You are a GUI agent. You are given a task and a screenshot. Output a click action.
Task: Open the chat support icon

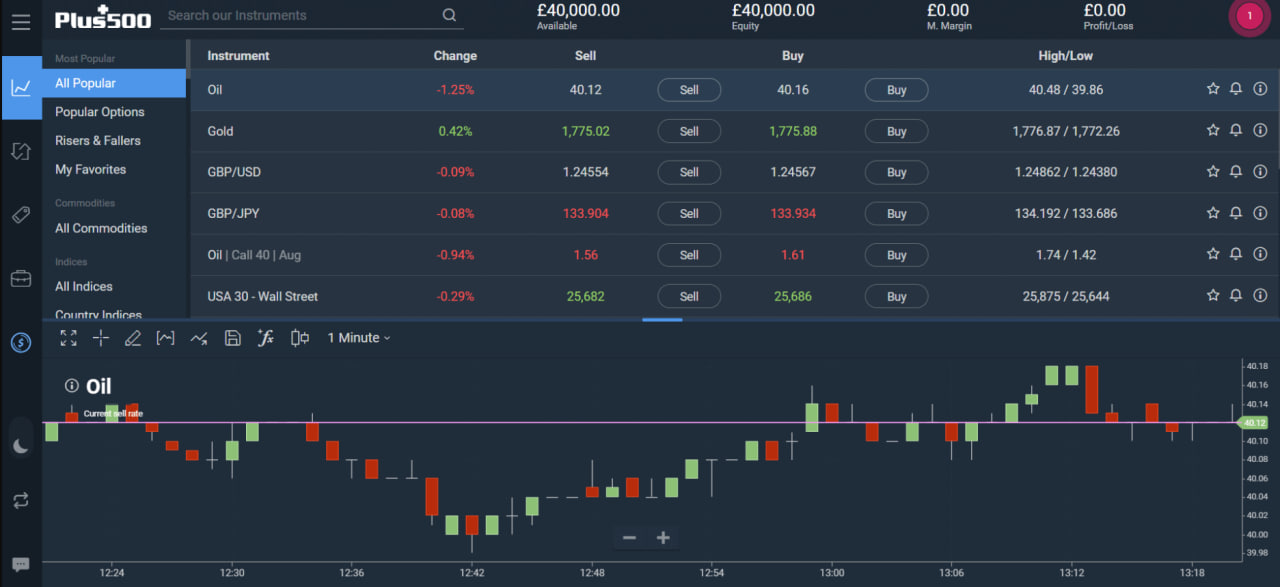pos(21,564)
